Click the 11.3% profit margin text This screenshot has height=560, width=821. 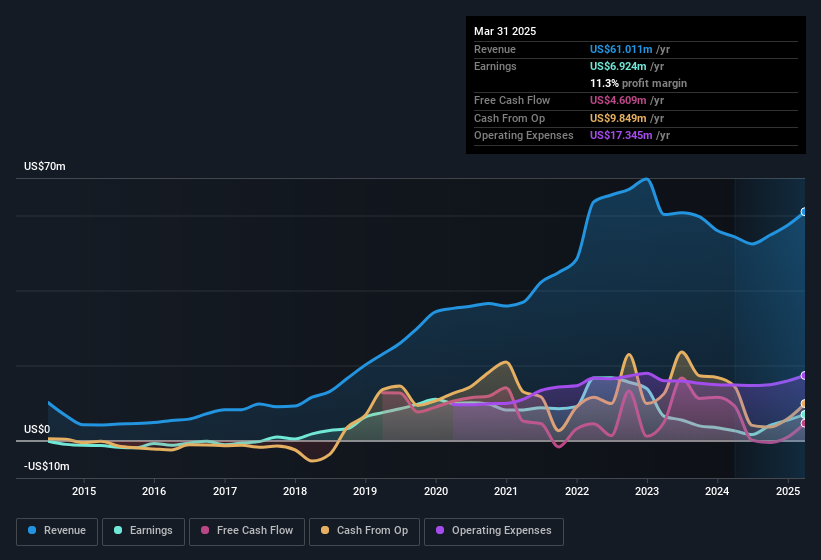(x=638, y=83)
